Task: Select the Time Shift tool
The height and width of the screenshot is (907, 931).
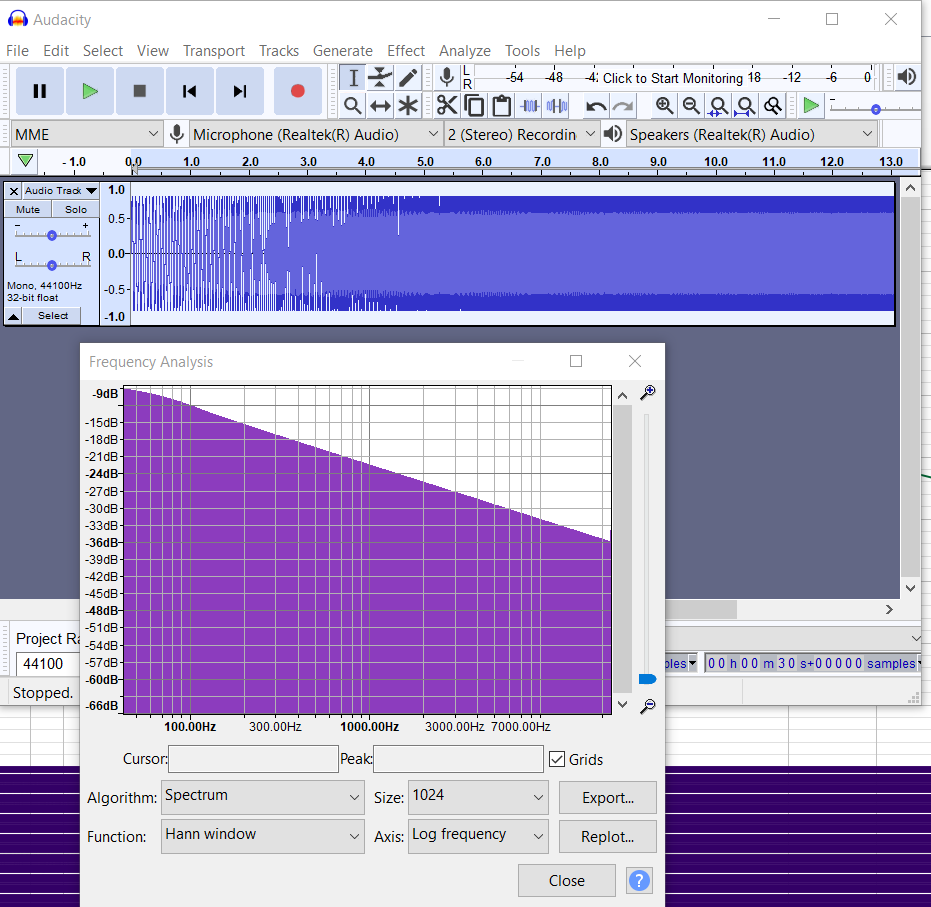Action: [380, 106]
